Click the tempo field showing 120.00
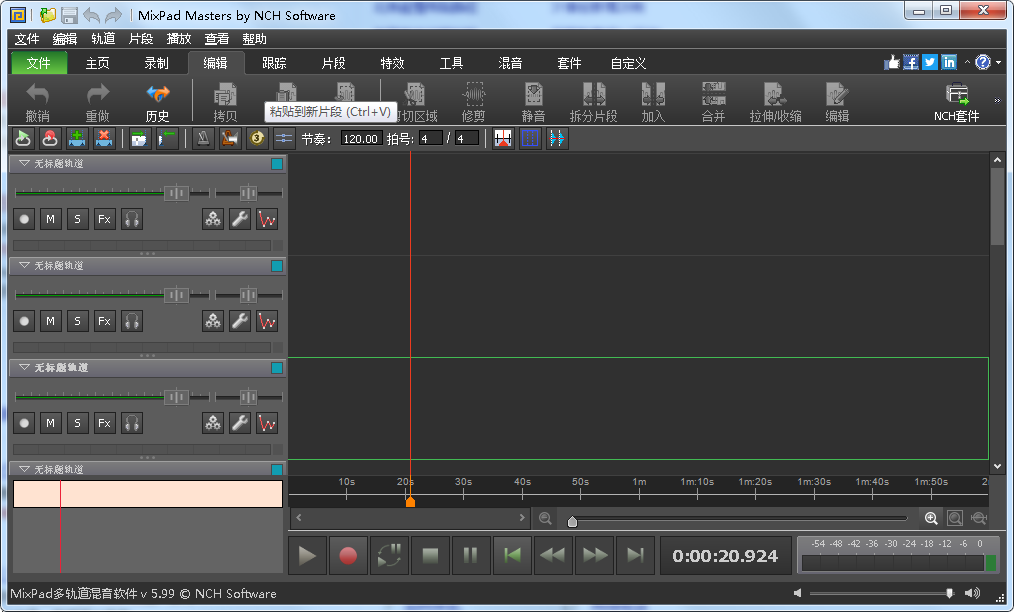The height and width of the screenshot is (612, 1014). tap(361, 139)
